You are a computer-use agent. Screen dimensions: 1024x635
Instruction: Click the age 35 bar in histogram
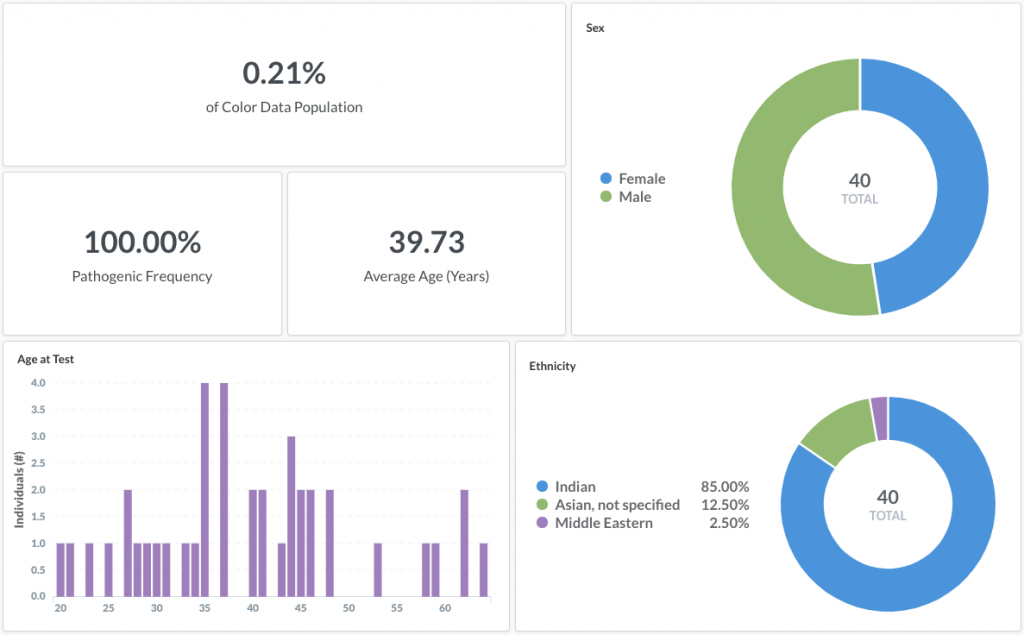[204, 490]
